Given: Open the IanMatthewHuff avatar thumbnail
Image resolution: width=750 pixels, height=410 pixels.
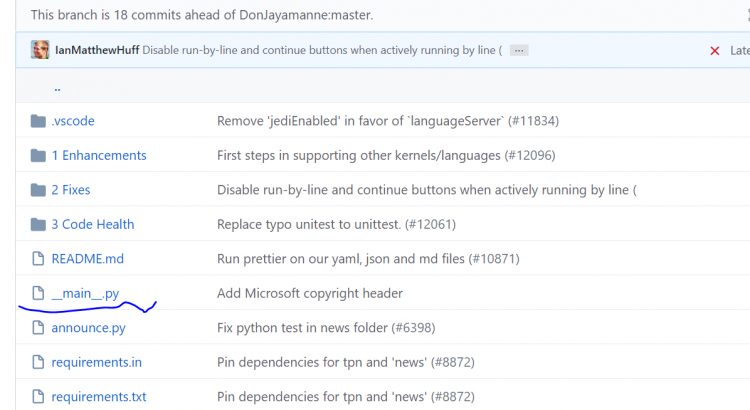Looking at the screenshot, I should tap(40, 50).
